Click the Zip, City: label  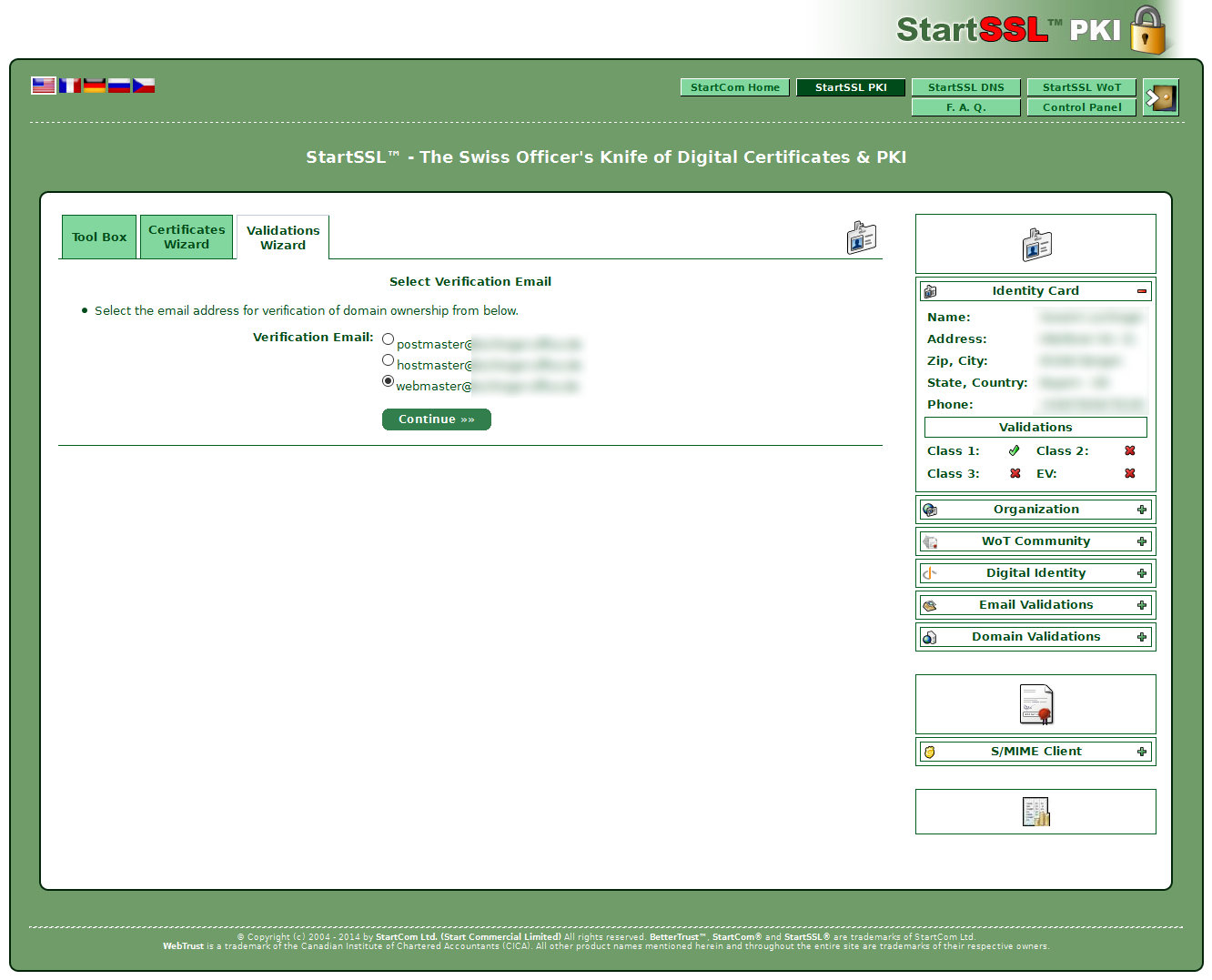click(957, 361)
